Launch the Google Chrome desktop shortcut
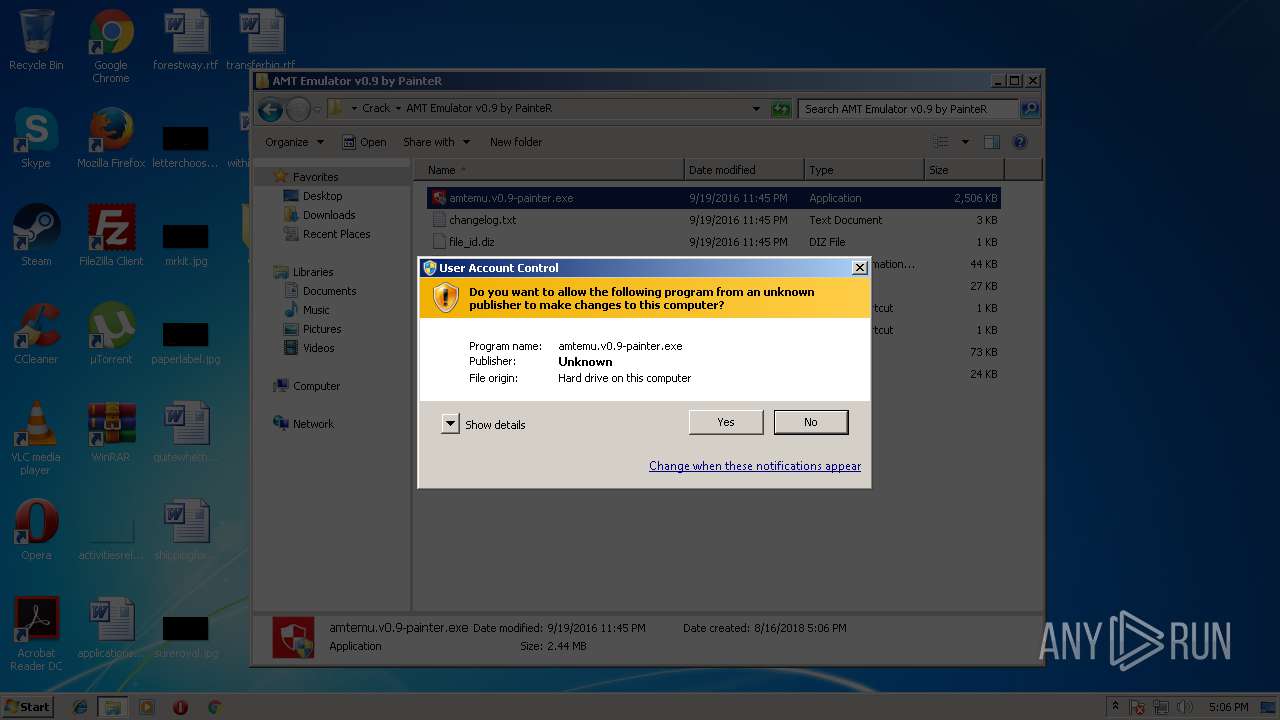The height and width of the screenshot is (720, 1280). coord(111,47)
